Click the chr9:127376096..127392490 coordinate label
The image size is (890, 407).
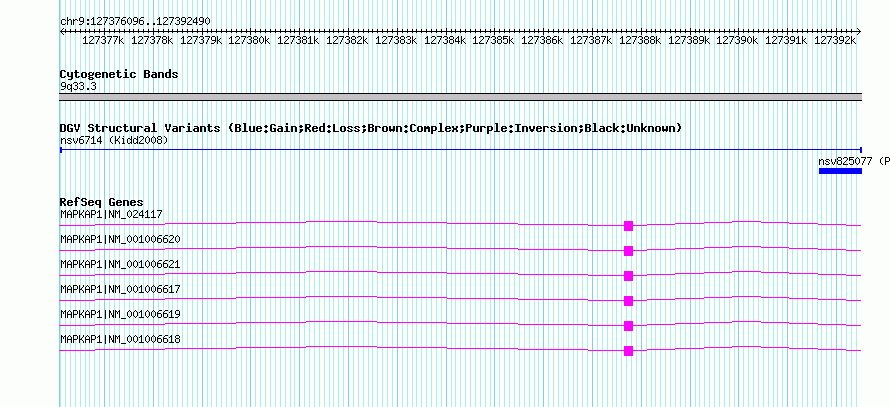click(x=135, y=22)
